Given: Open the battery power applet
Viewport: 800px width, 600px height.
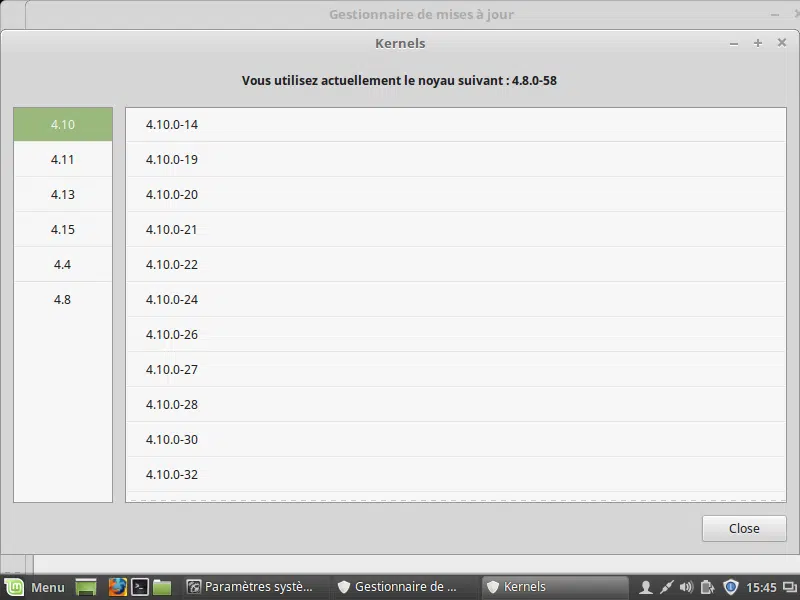Looking at the screenshot, I should (708, 588).
